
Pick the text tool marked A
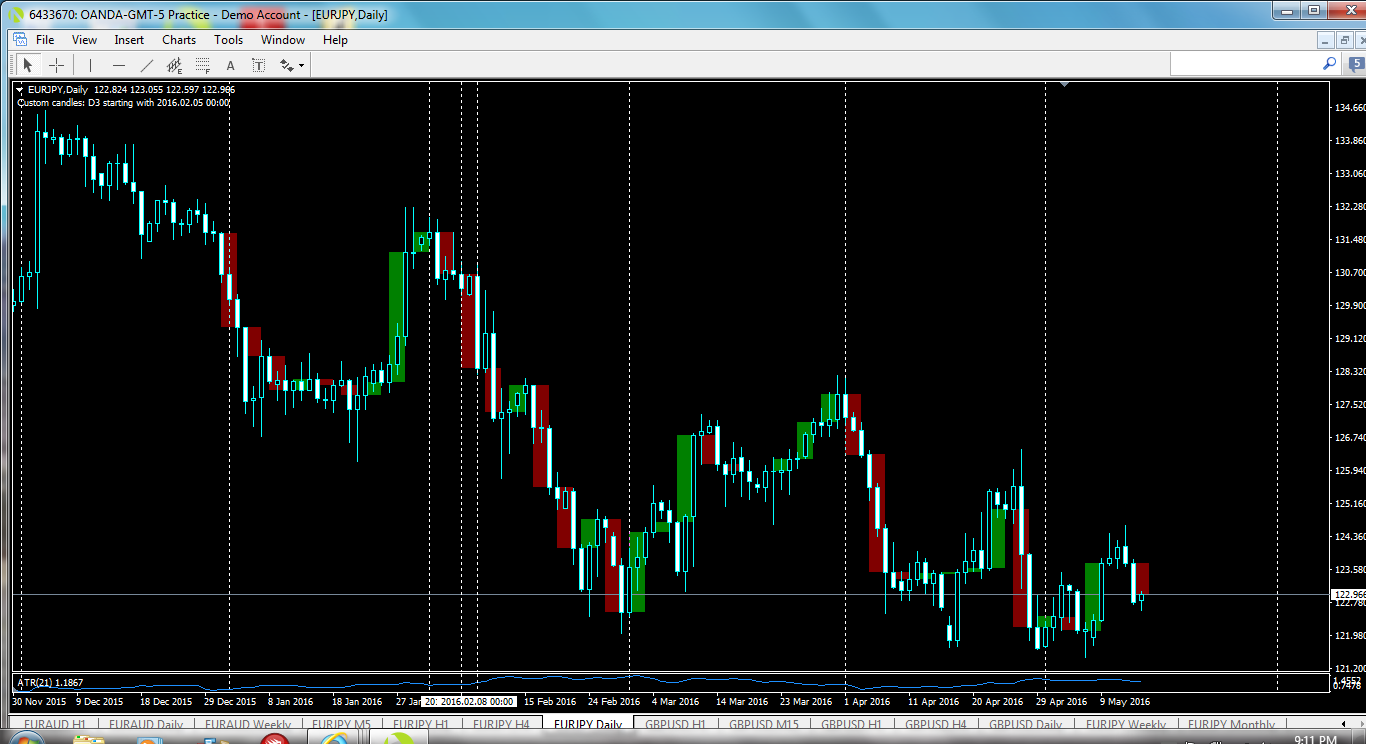[230, 65]
